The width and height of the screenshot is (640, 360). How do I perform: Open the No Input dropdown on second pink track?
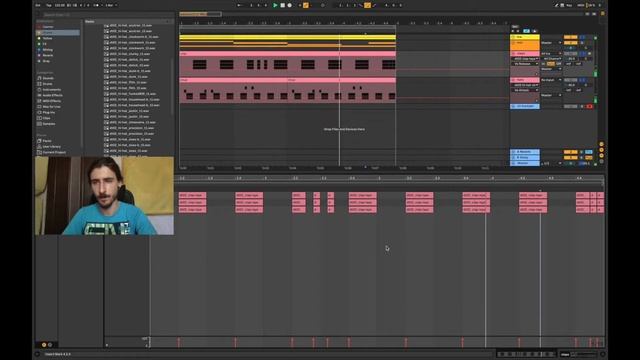[x=551, y=80]
